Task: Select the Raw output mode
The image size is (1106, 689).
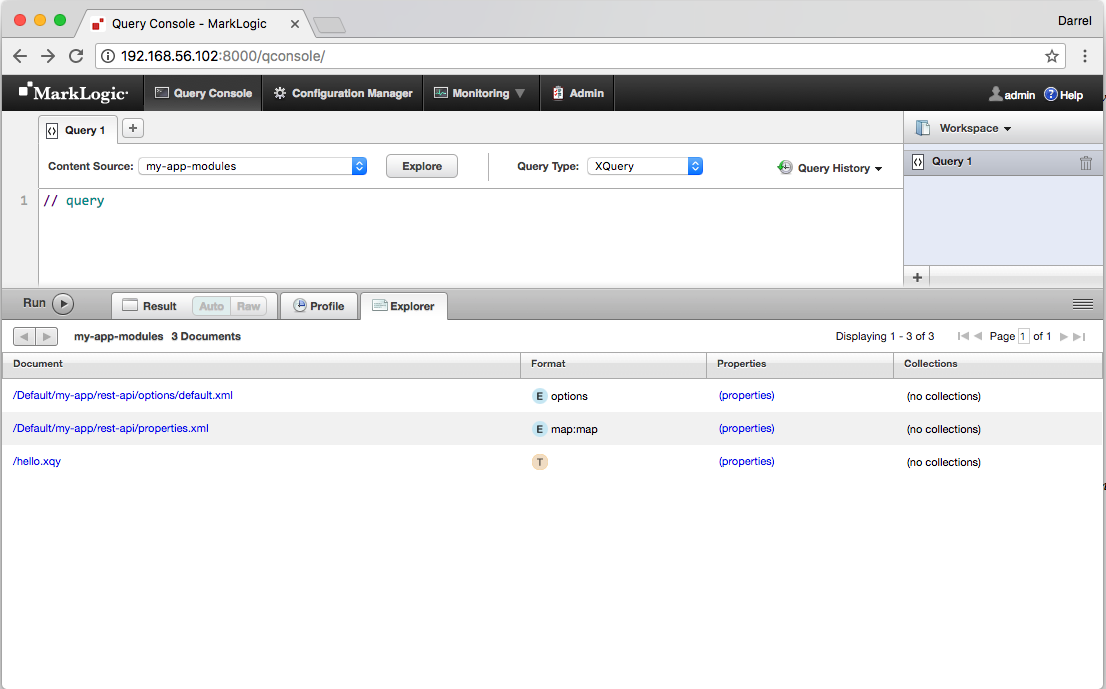Action: pyautogui.click(x=248, y=305)
